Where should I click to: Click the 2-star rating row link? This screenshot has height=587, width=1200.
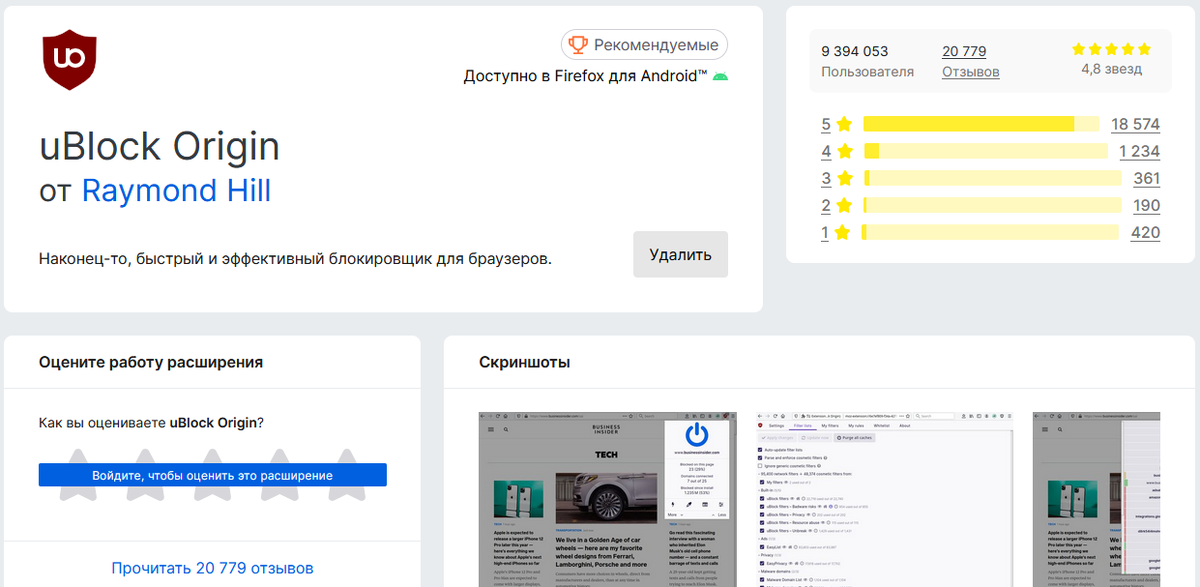coord(826,205)
